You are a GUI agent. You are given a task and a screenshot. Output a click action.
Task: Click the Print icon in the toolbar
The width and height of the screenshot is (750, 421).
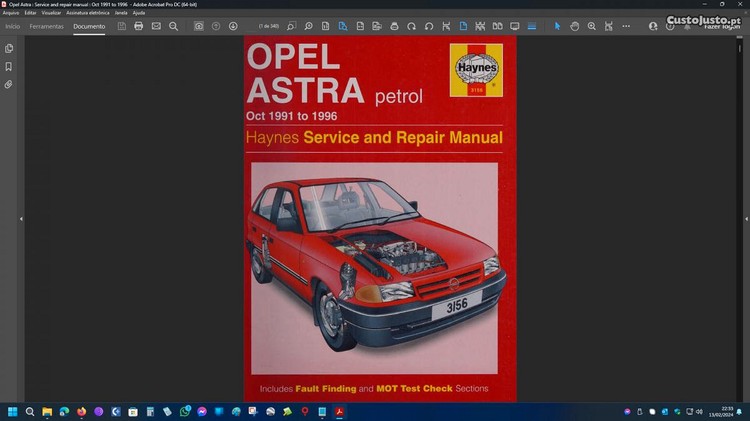[x=139, y=26]
